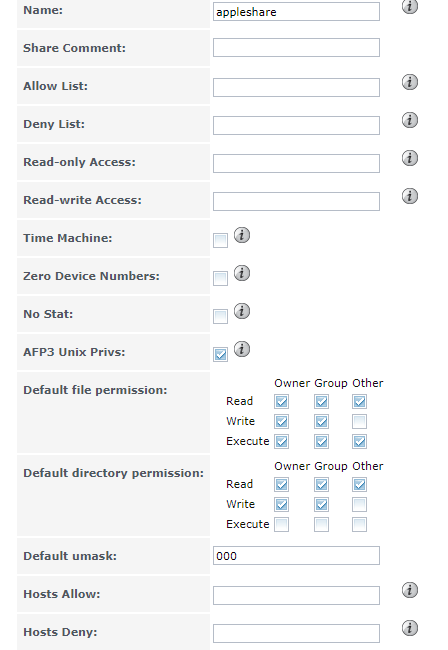448x650 pixels.
Task: Click the info icon beside Allow List
Action: click(409, 82)
